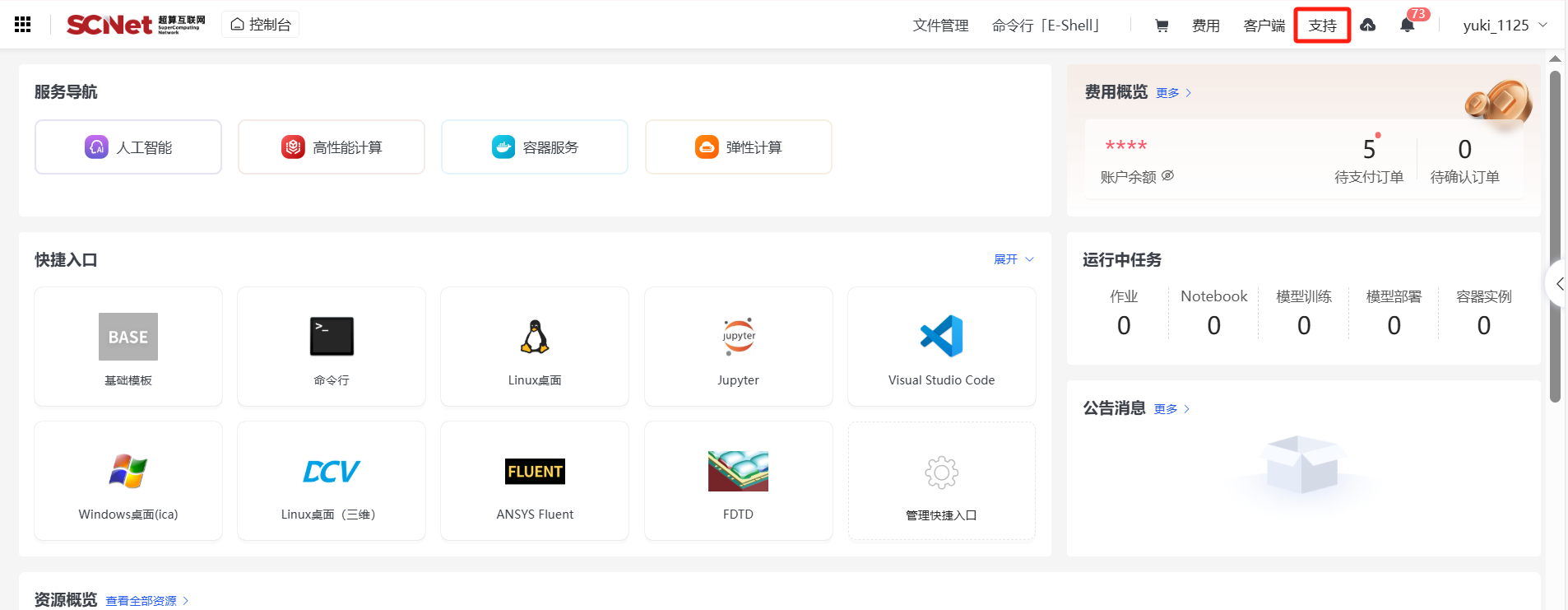Launch the Jupyter shortcut

(x=738, y=347)
